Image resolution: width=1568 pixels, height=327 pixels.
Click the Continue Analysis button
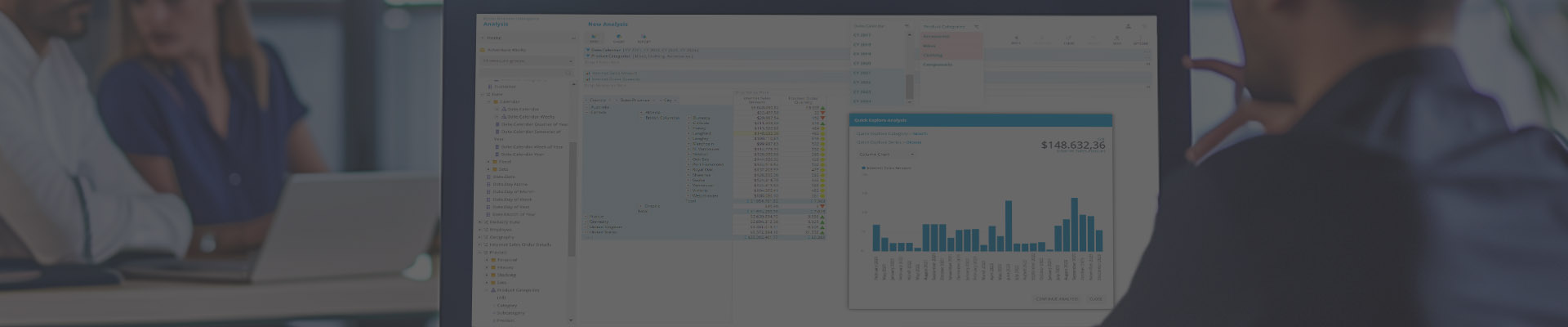pyautogui.click(x=1057, y=299)
